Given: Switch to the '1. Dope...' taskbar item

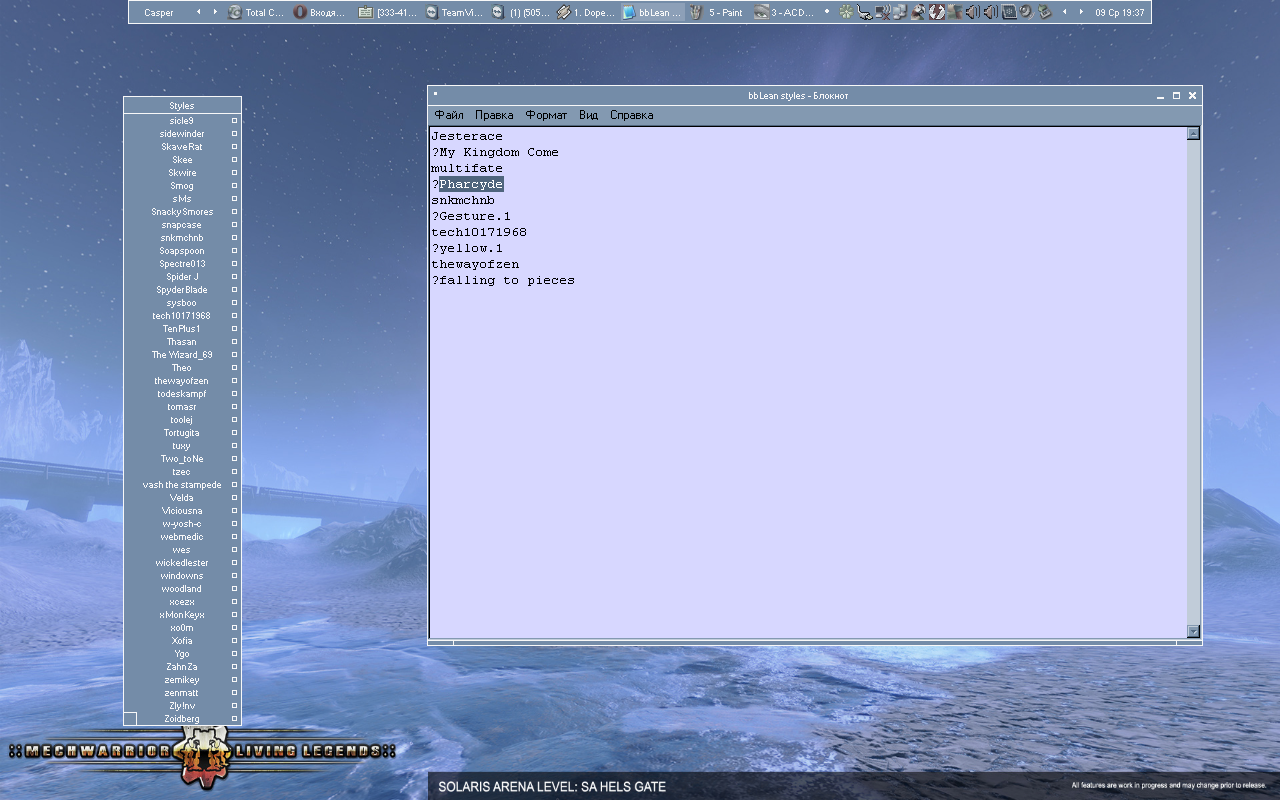Looking at the screenshot, I should 585,13.
